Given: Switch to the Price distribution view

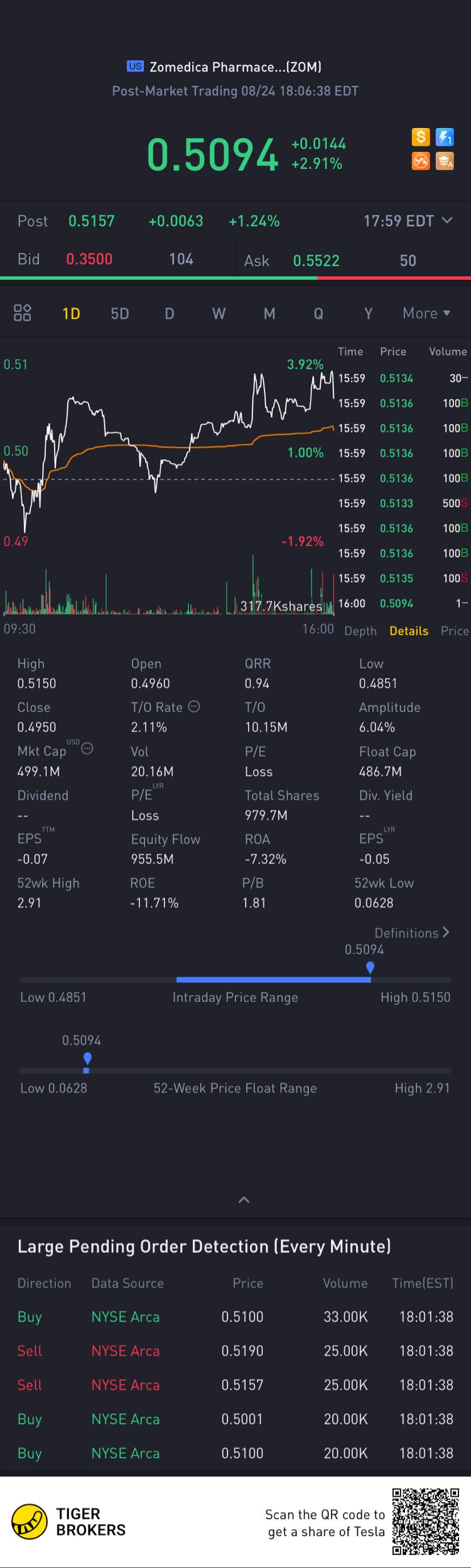Looking at the screenshot, I should [455, 631].
